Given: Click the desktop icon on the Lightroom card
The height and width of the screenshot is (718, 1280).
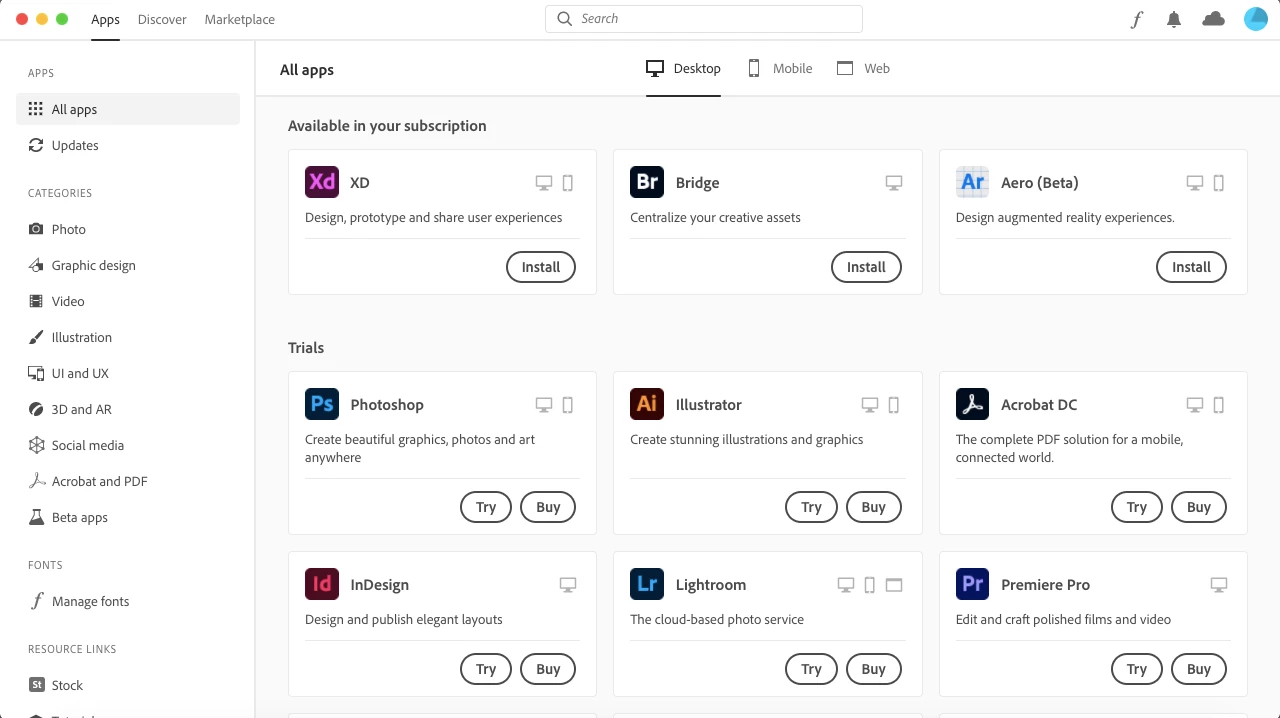Looking at the screenshot, I should (x=846, y=585).
